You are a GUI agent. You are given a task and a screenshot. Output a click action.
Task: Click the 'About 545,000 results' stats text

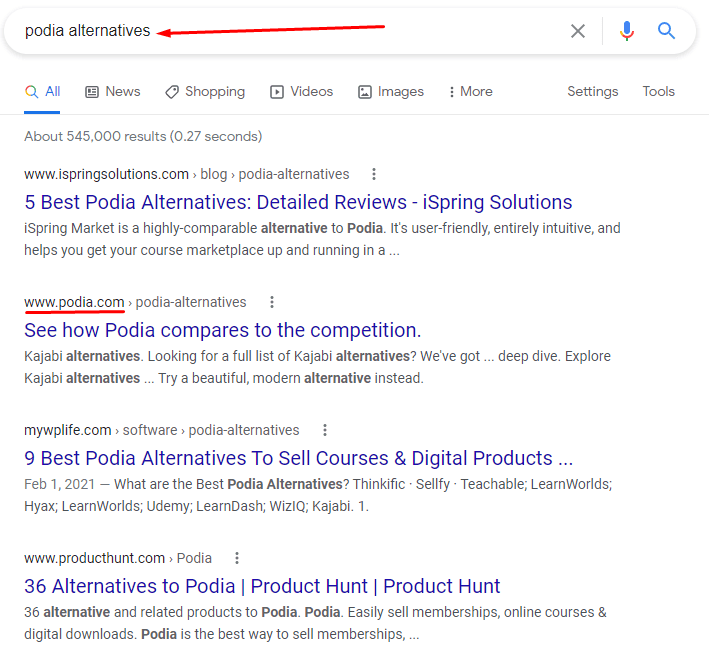click(143, 136)
